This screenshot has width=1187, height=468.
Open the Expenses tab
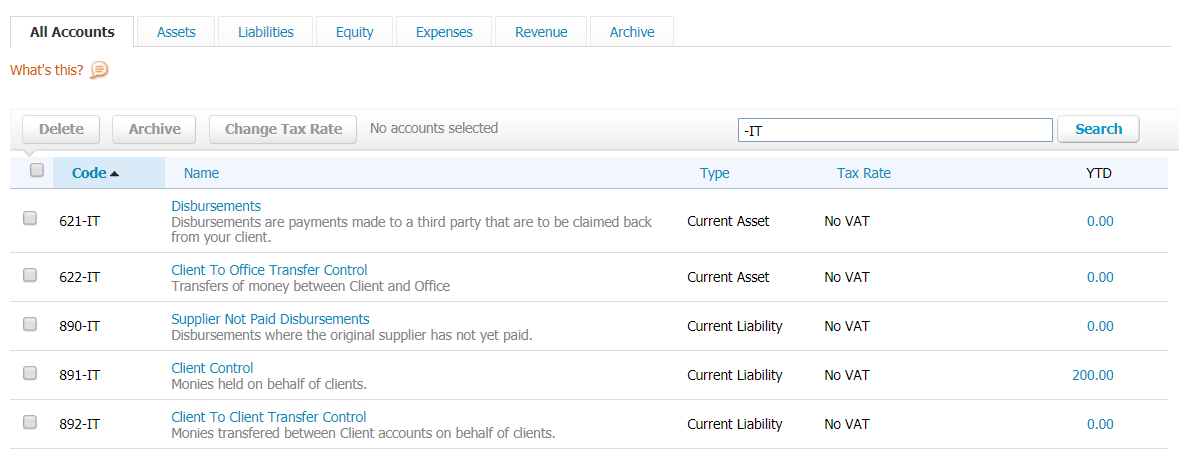coord(444,32)
